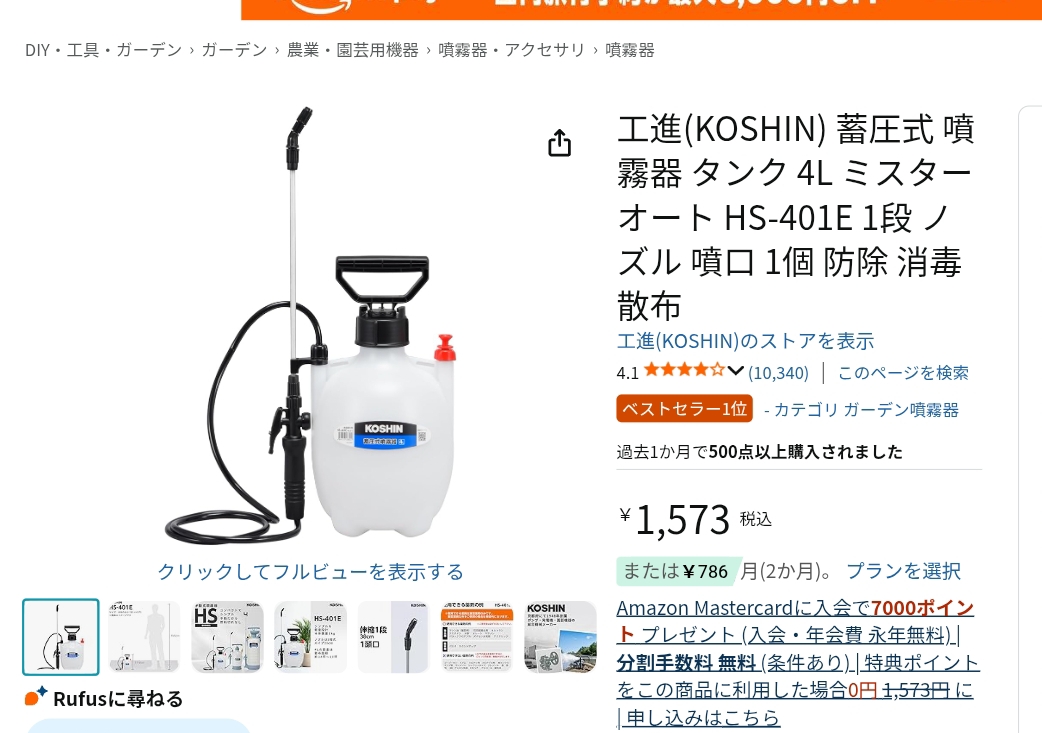Open DIY・工具・ガーデン breadcrumb
The height and width of the screenshot is (733, 1042).
[103, 50]
